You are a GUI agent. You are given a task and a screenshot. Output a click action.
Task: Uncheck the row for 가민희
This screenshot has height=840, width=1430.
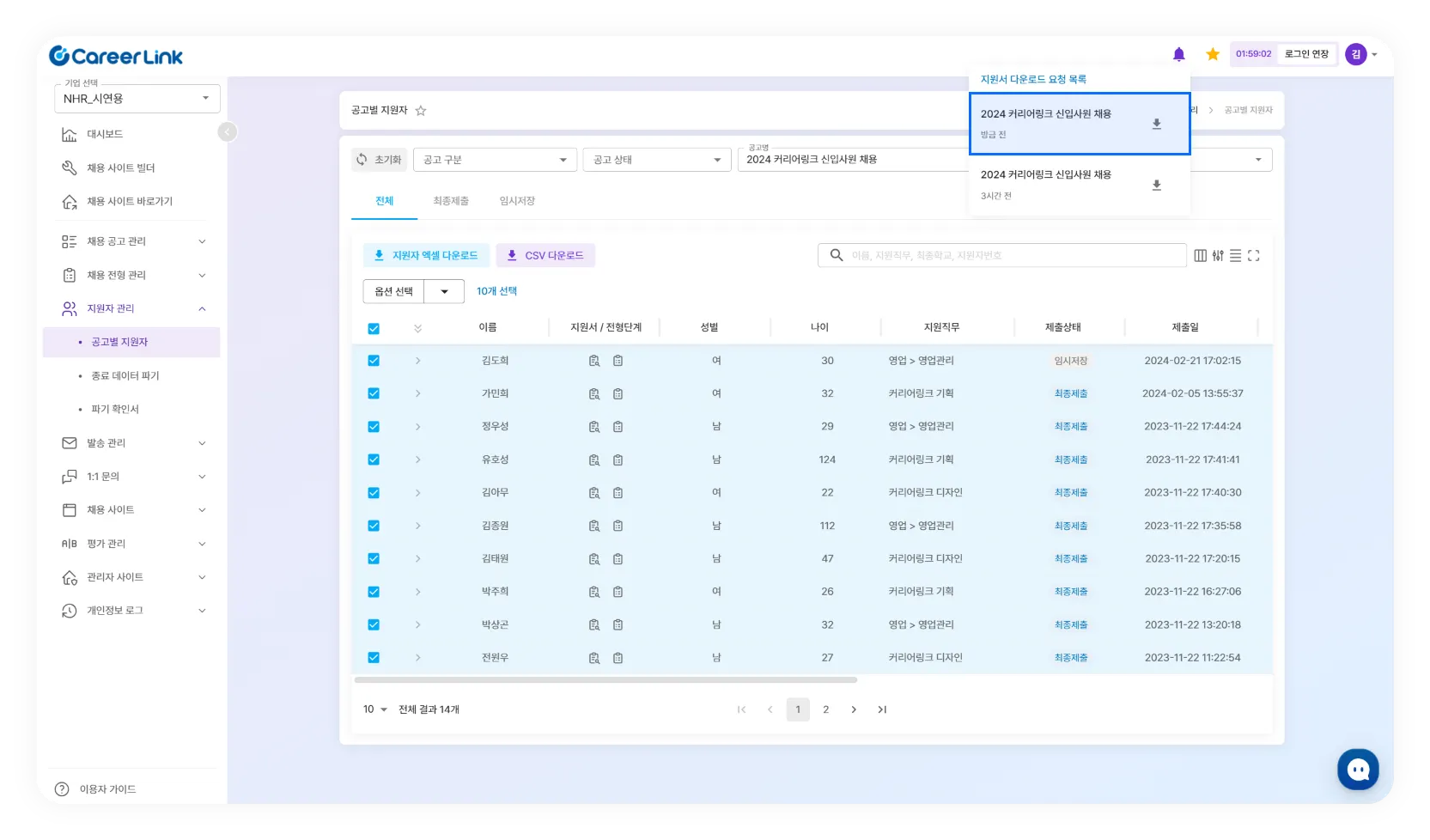374,393
